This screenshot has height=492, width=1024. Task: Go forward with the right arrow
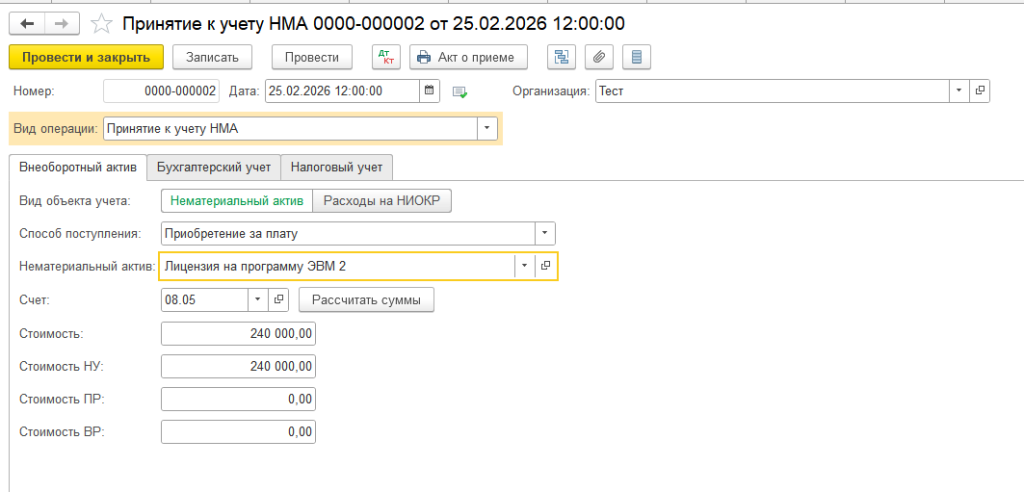coord(61,24)
